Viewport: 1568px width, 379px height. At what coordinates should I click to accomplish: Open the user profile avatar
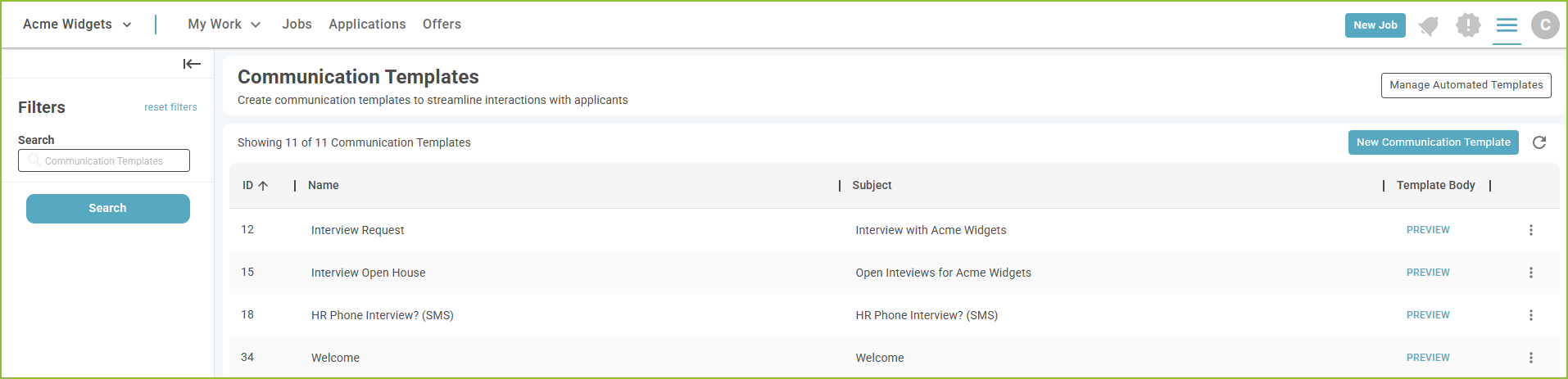point(1544,25)
